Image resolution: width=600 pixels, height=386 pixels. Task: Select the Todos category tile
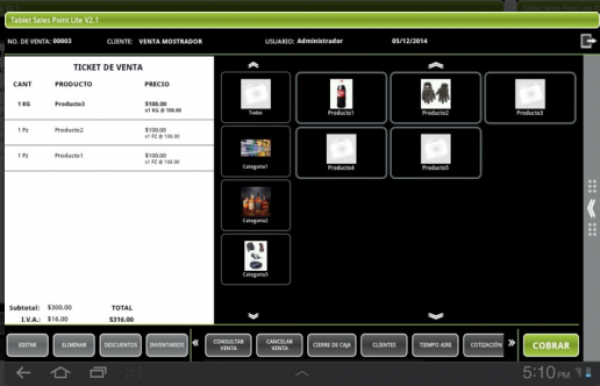click(x=256, y=97)
